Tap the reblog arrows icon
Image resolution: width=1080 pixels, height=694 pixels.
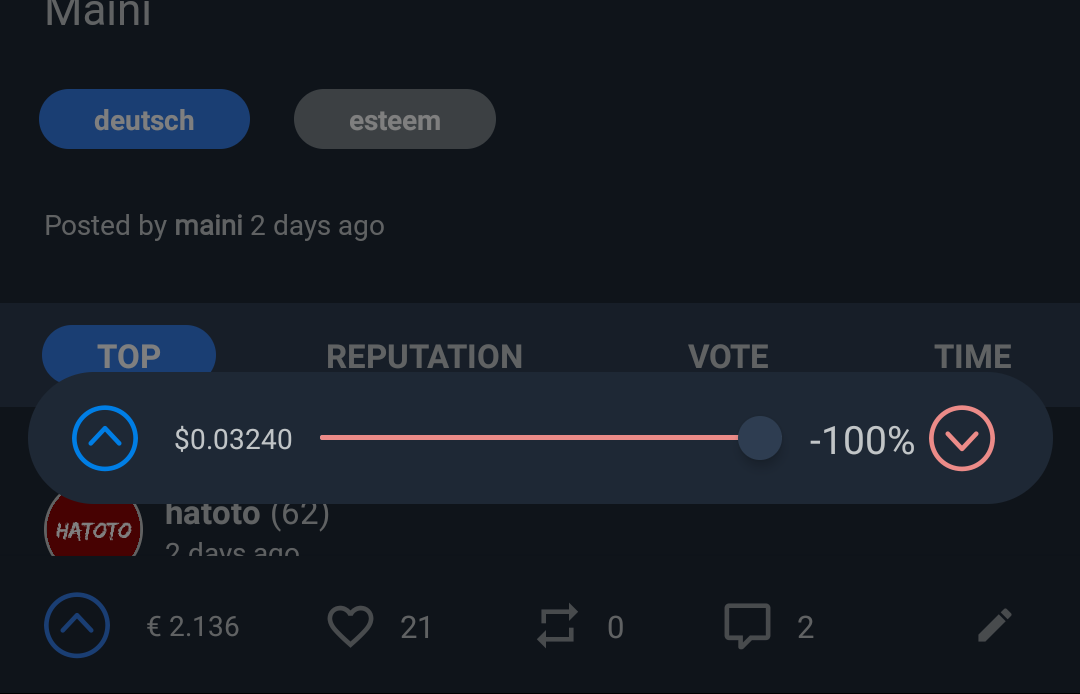557,627
